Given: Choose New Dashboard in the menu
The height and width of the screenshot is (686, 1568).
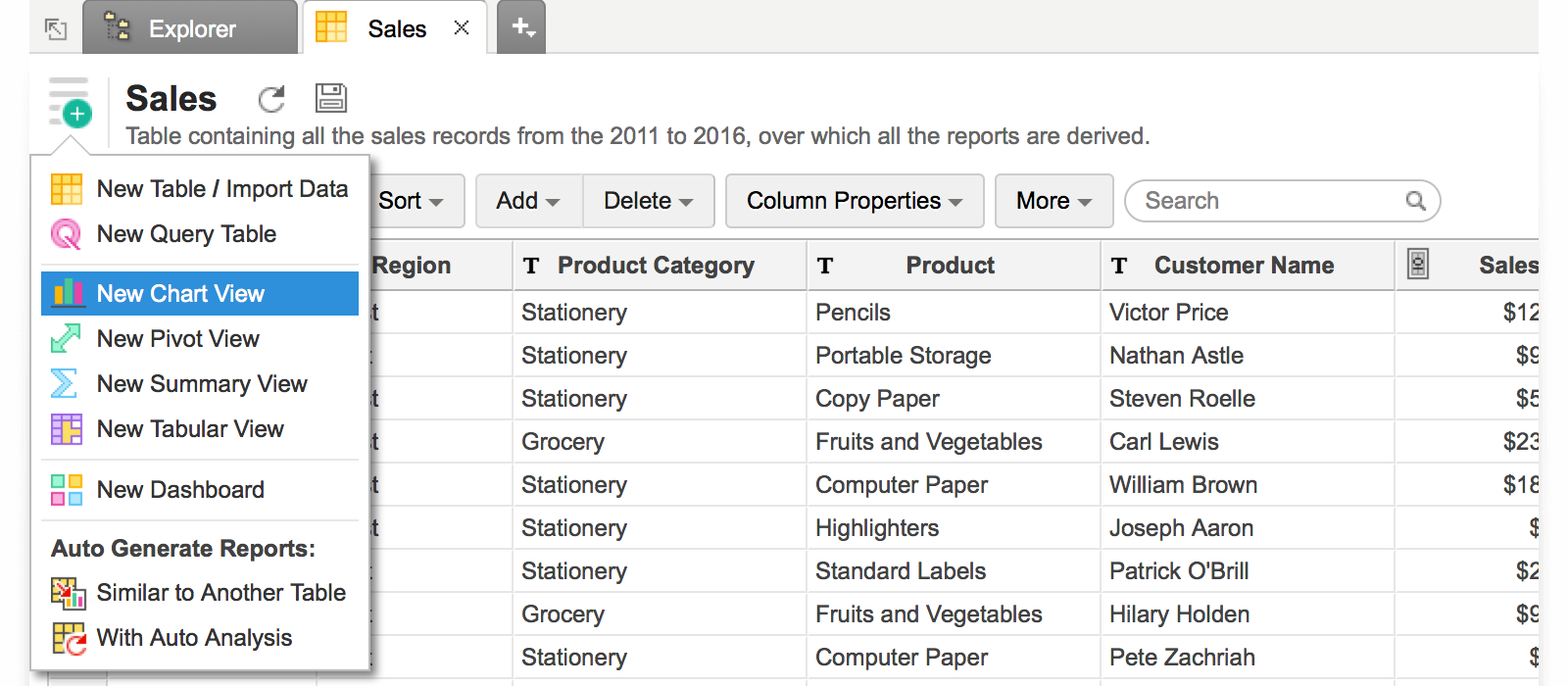Looking at the screenshot, I should point(180,490).
